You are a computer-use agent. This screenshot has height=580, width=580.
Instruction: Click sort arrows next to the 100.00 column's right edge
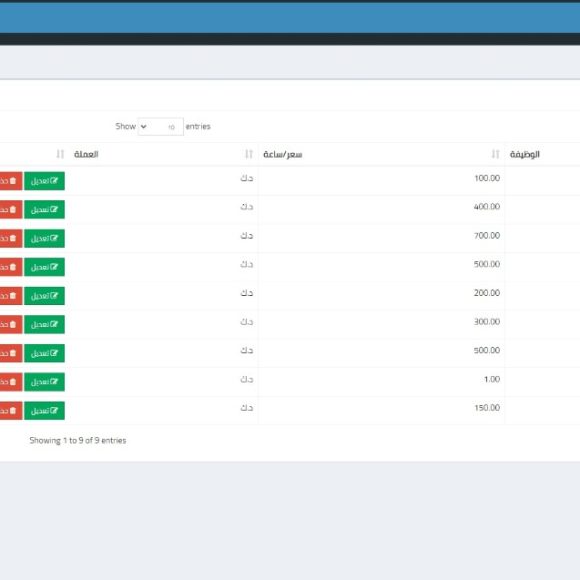[x=495, y=154]
